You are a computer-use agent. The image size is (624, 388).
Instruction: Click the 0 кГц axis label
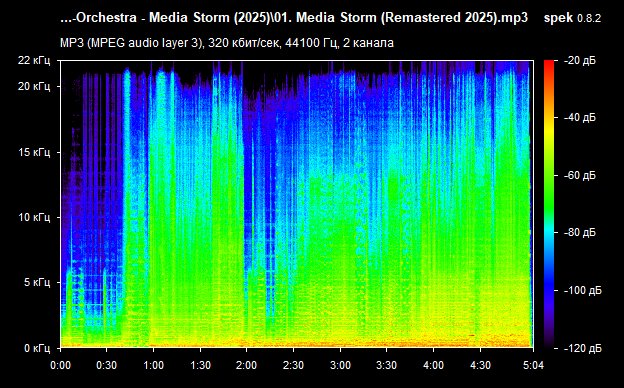tap(37, 348)
